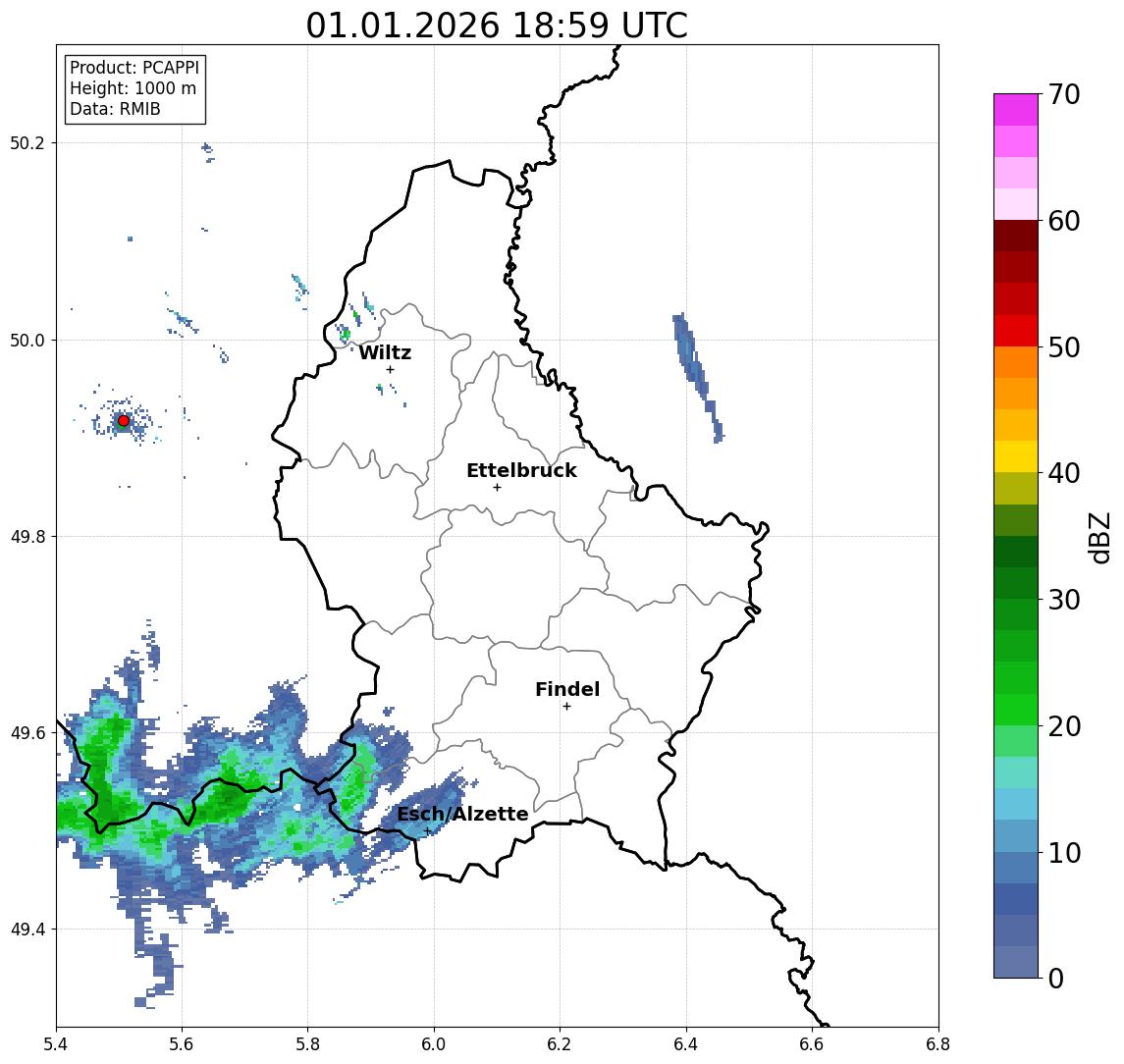This screenshot has width=1124, height=1064.
Task: Click the red radar location marker
Action: point(124,421)
